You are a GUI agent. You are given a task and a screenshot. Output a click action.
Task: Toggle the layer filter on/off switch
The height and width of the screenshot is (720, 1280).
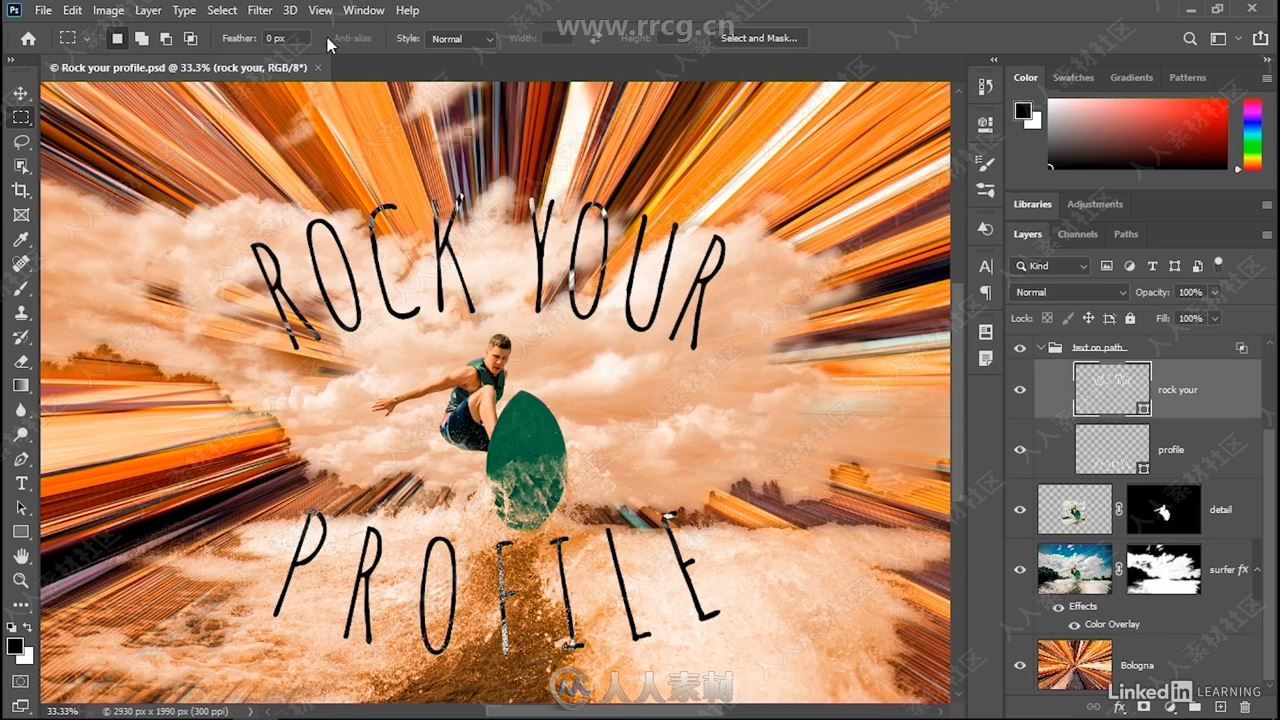tap(1218, 263)
